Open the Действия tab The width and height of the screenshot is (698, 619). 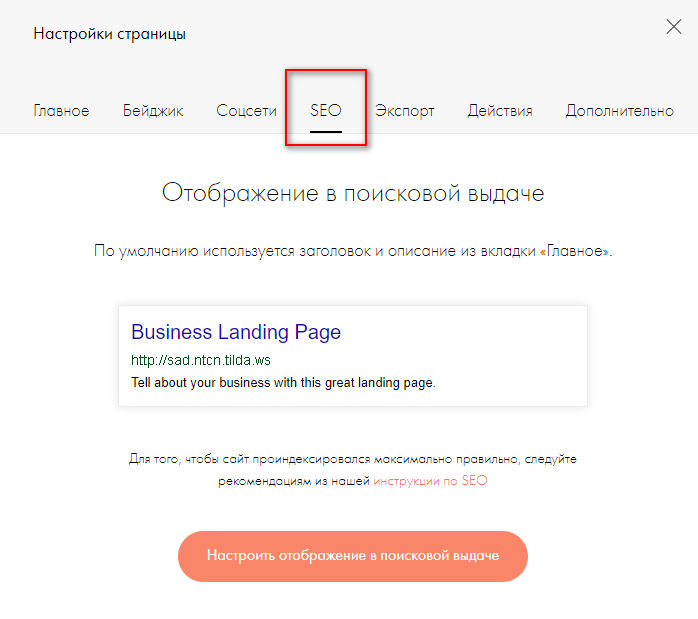pos(500,111)
